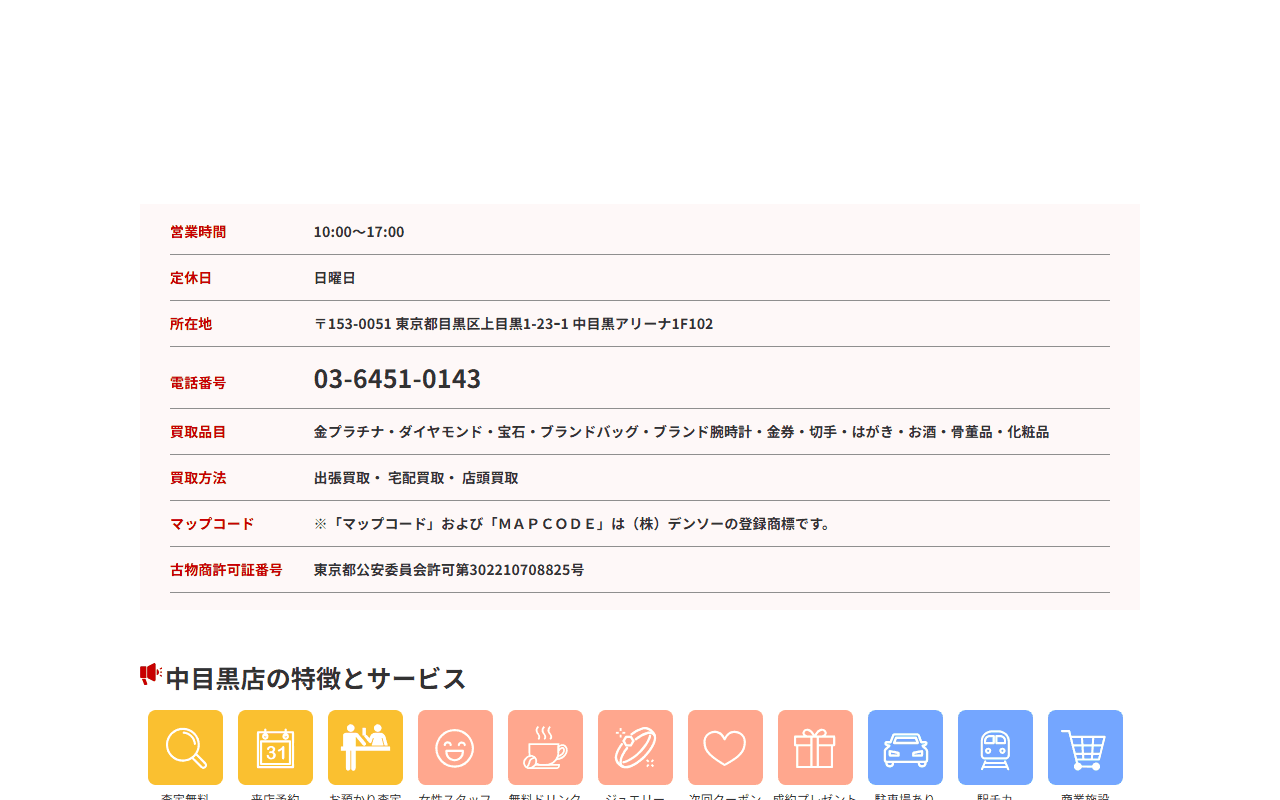Select the address text 〒153-0051 東京都目黒区上目黒
Image resolution: width=1280 pixels, height=800 pixels.
pos(513,324)
